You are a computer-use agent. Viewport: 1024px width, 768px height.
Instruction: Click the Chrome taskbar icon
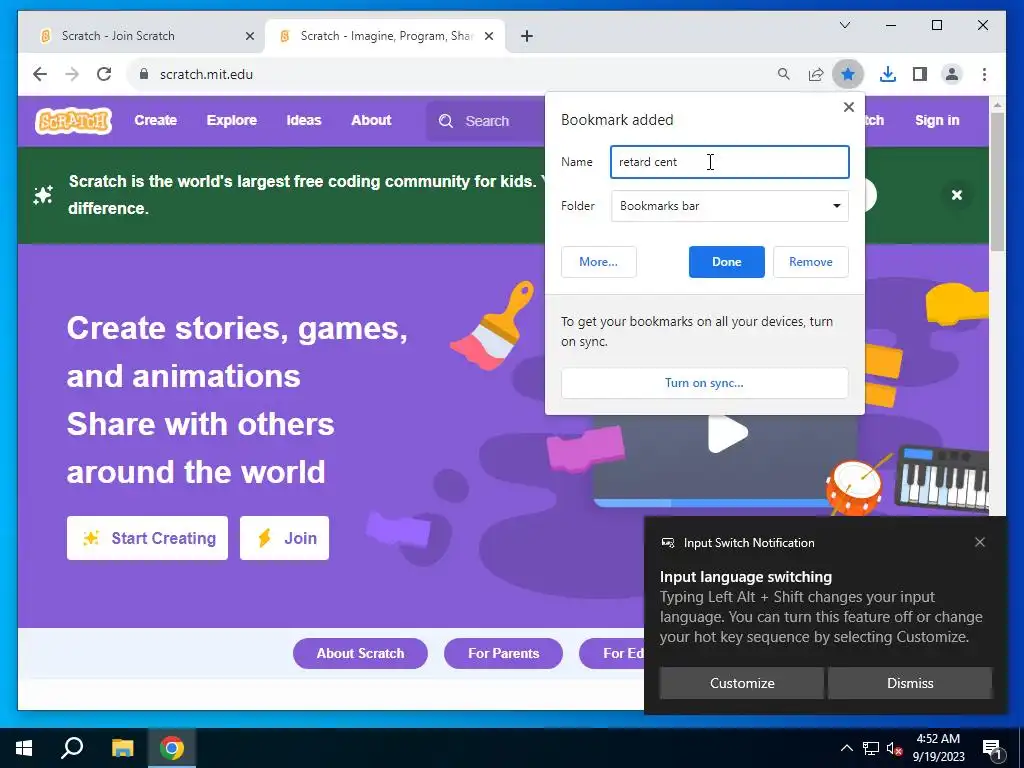click(172, 748)
